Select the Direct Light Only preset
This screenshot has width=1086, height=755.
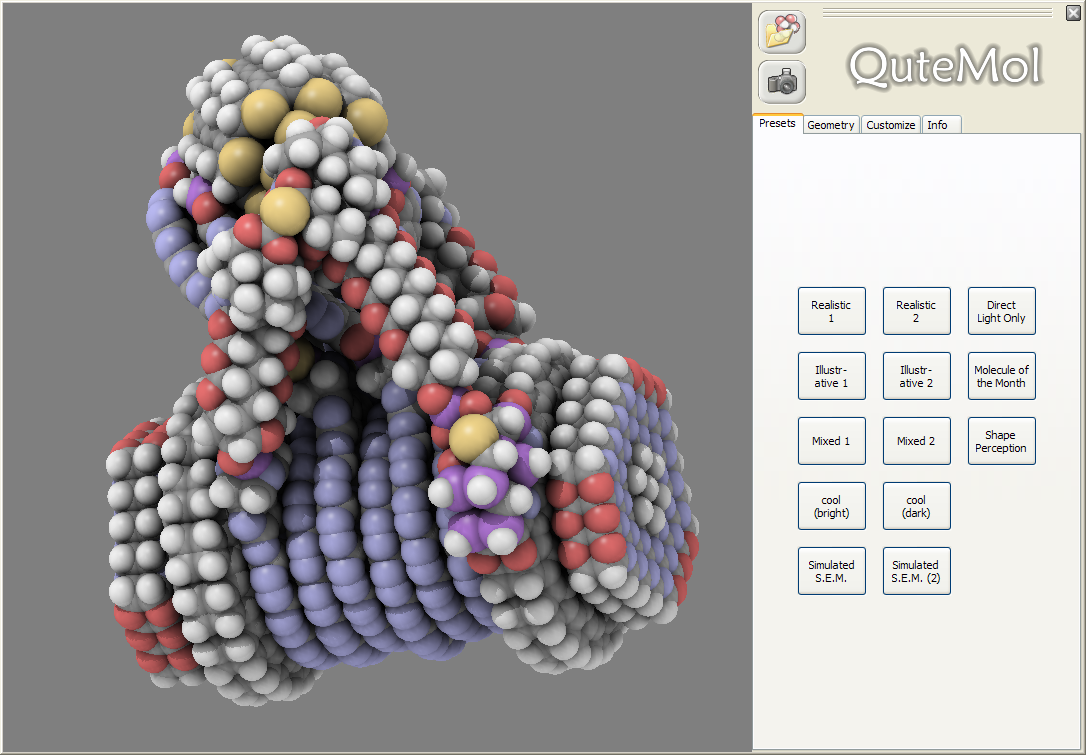pyautogui.click(x=1001, y=311)
